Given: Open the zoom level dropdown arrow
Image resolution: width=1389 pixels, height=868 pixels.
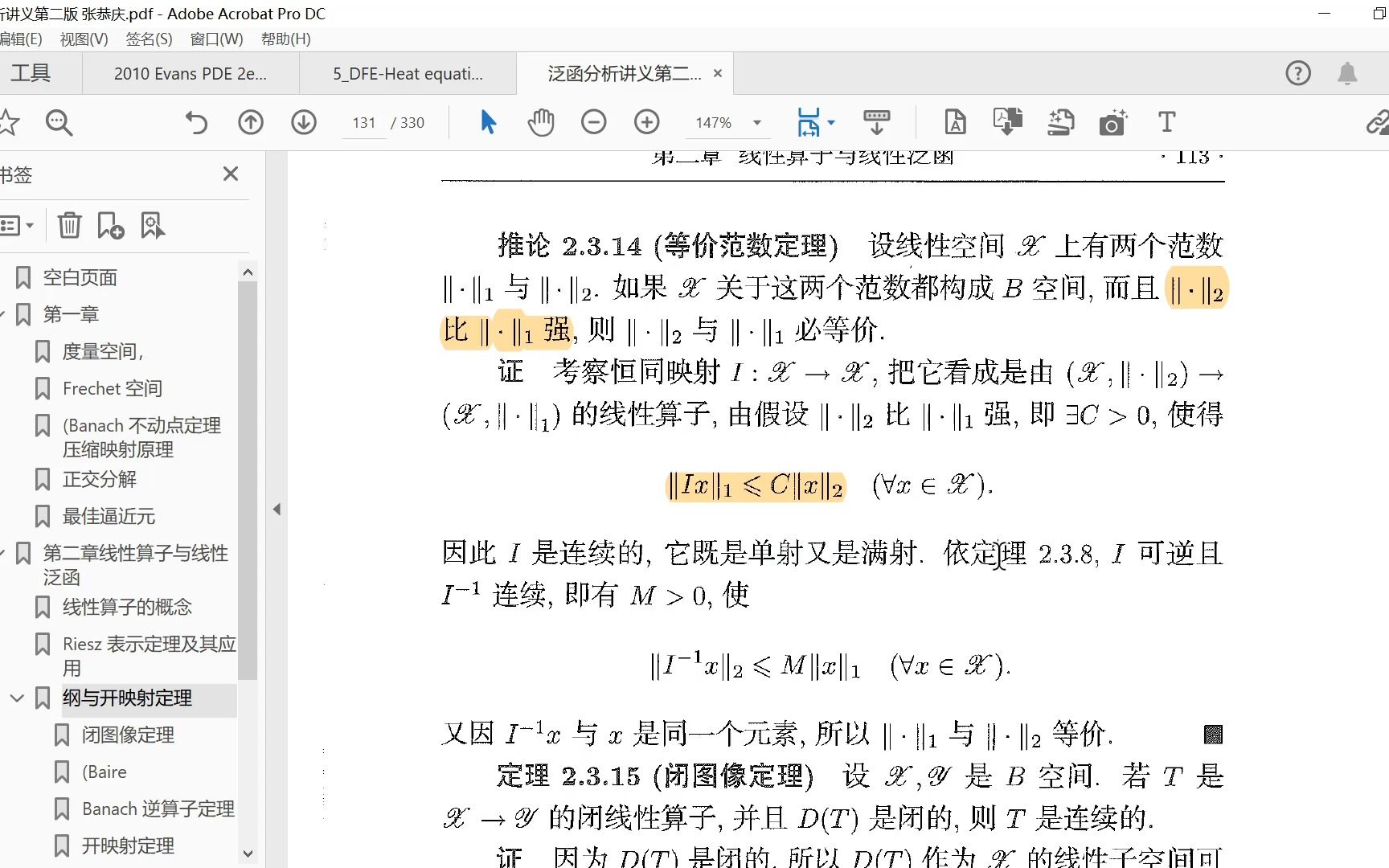Looking at the screenshot, I should pos(756,123).
